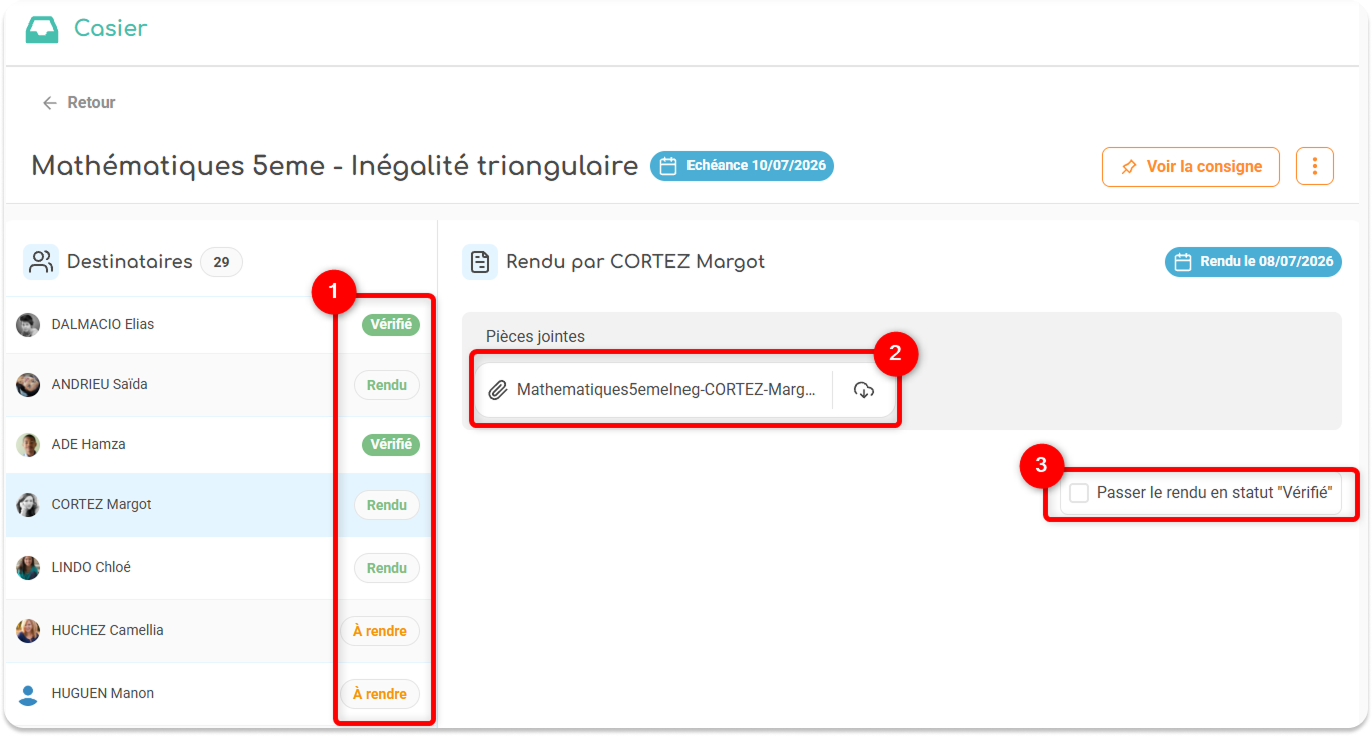Open the three-dot options menu
This screenshot has width=1372, height=736.
pos(1315,166)
